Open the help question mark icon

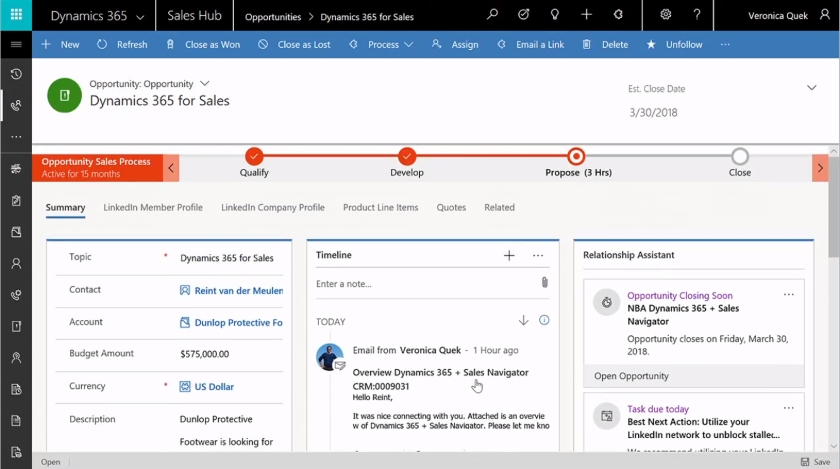(x=697, y=14)
